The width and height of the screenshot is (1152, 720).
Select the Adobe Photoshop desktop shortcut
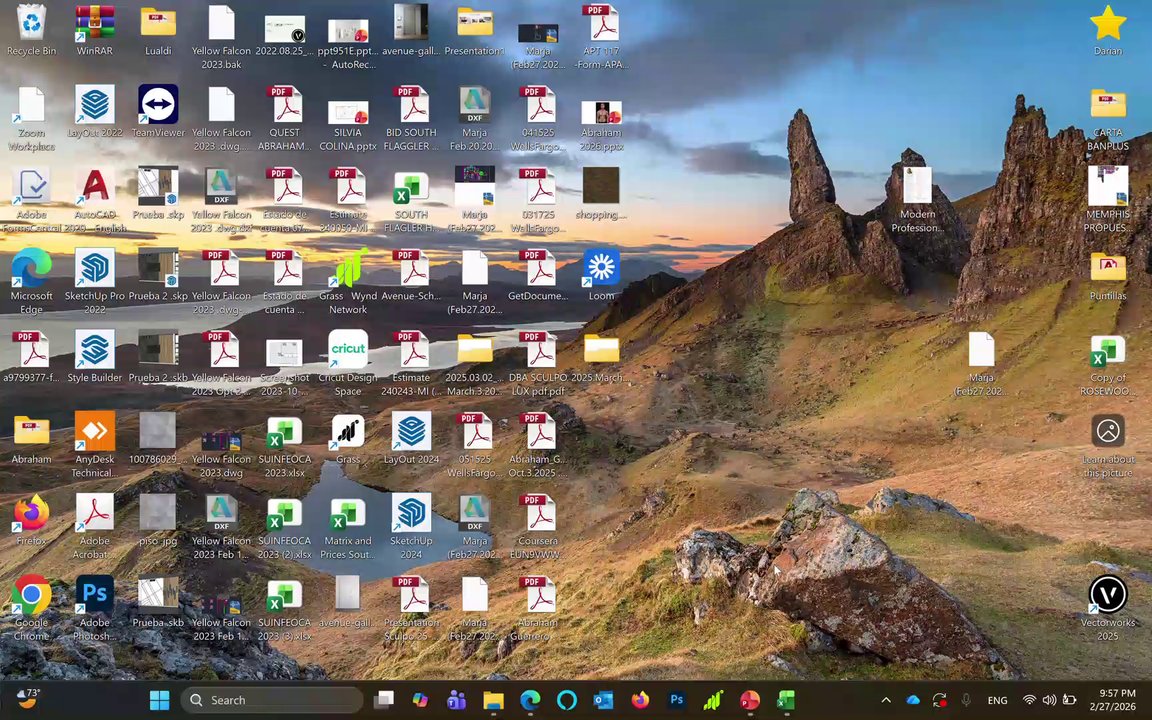(x=95, y=608)
